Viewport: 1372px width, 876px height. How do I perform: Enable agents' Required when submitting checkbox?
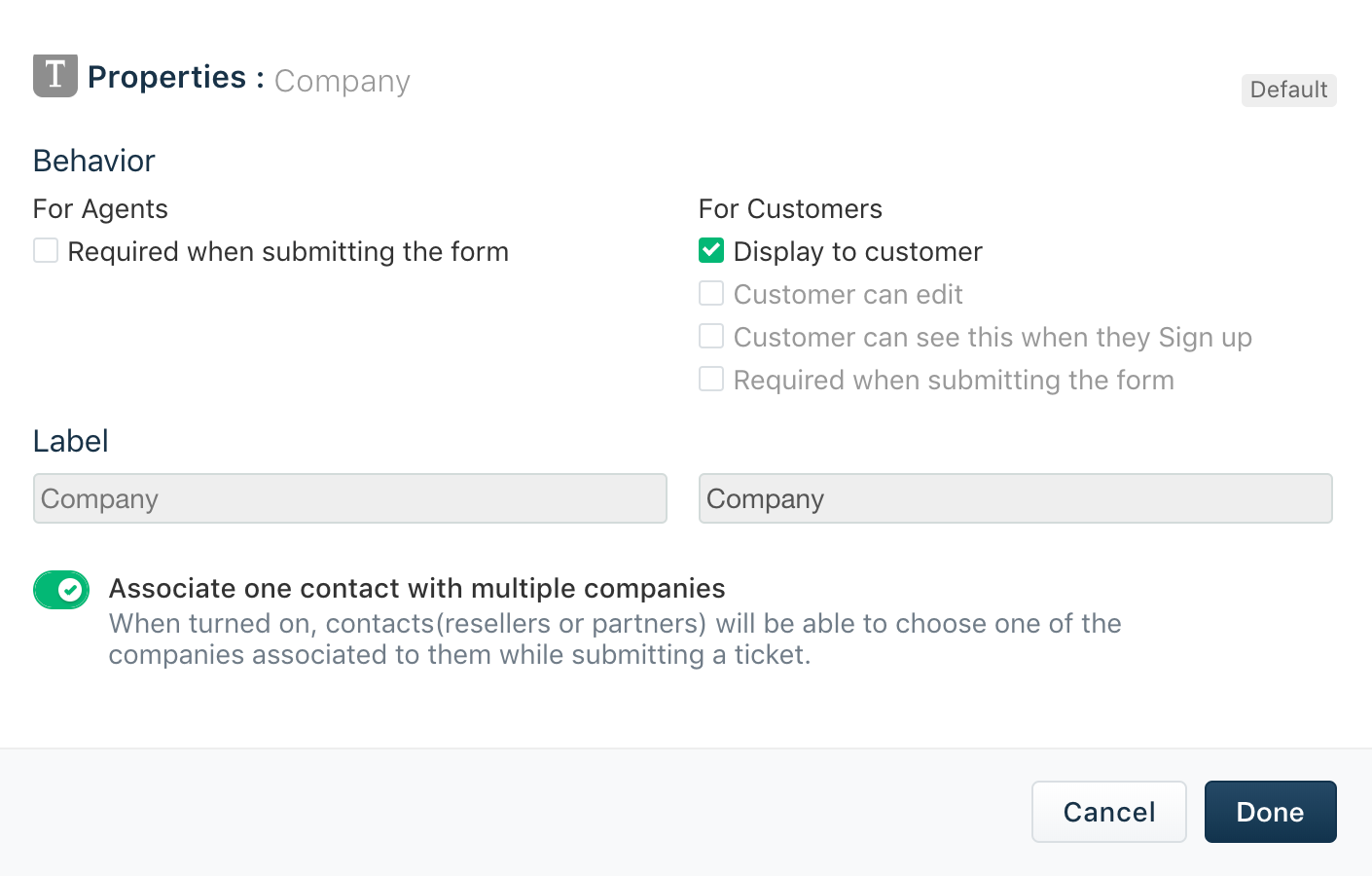coord(46,251)
